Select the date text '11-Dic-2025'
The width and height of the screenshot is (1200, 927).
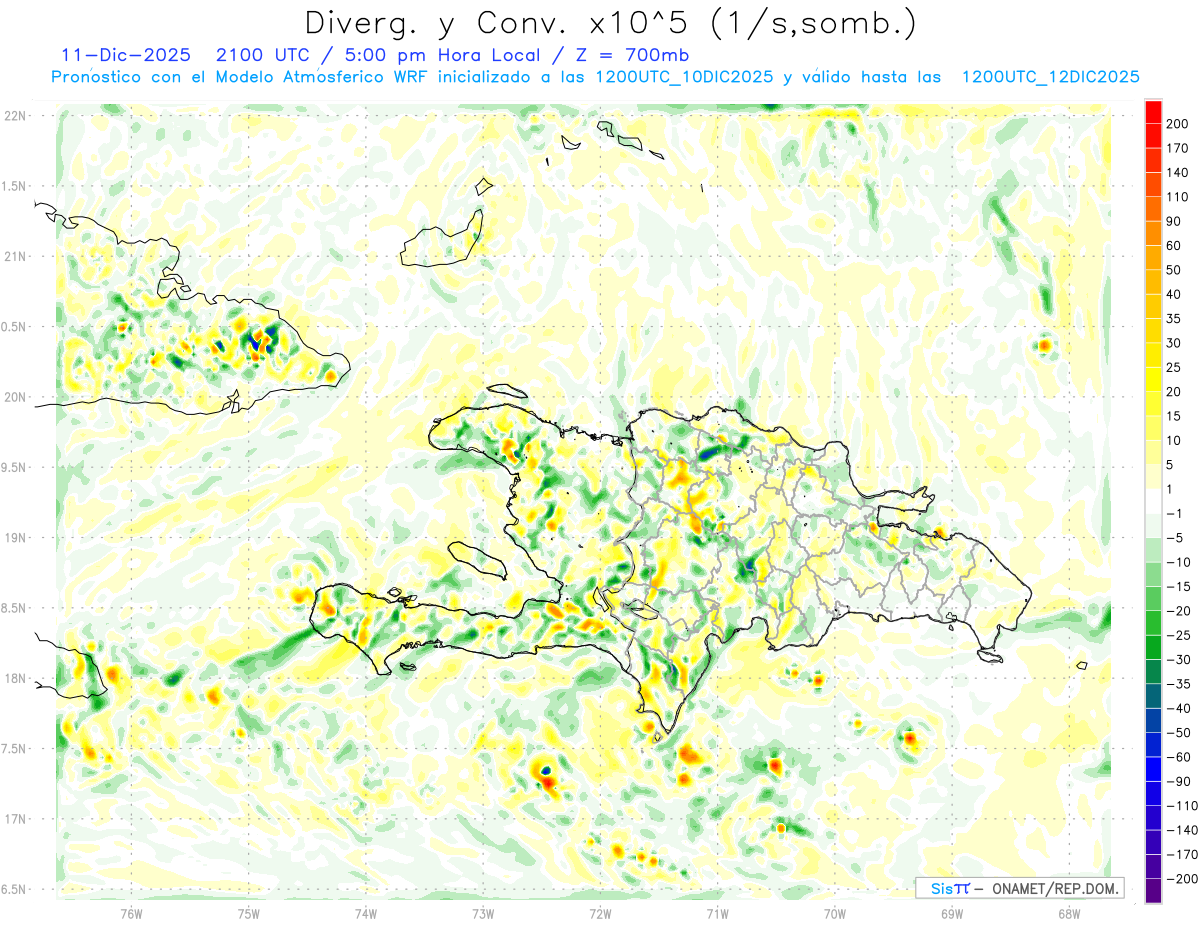(125, 55)
